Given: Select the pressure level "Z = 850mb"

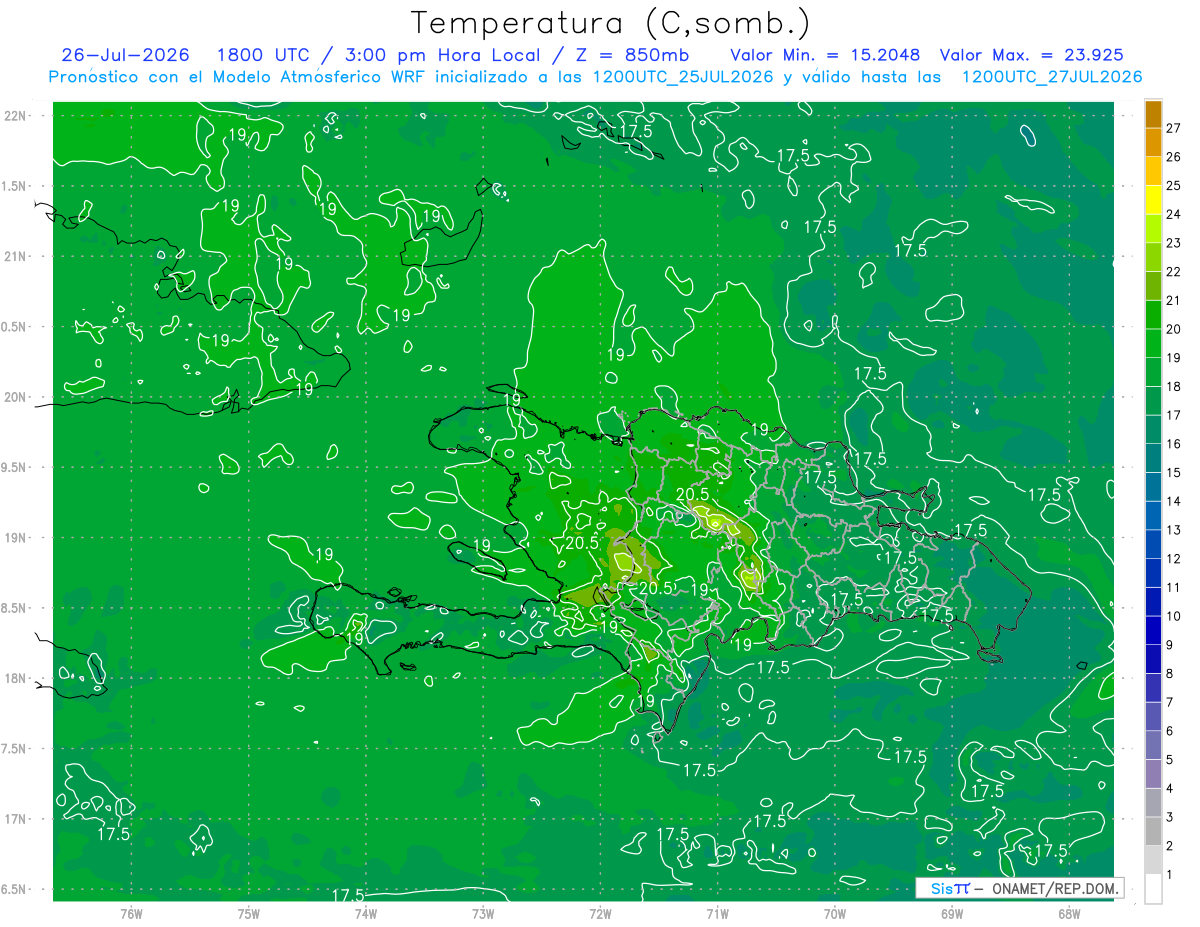Looking at the screenshot, I should (x=632, y=55).
